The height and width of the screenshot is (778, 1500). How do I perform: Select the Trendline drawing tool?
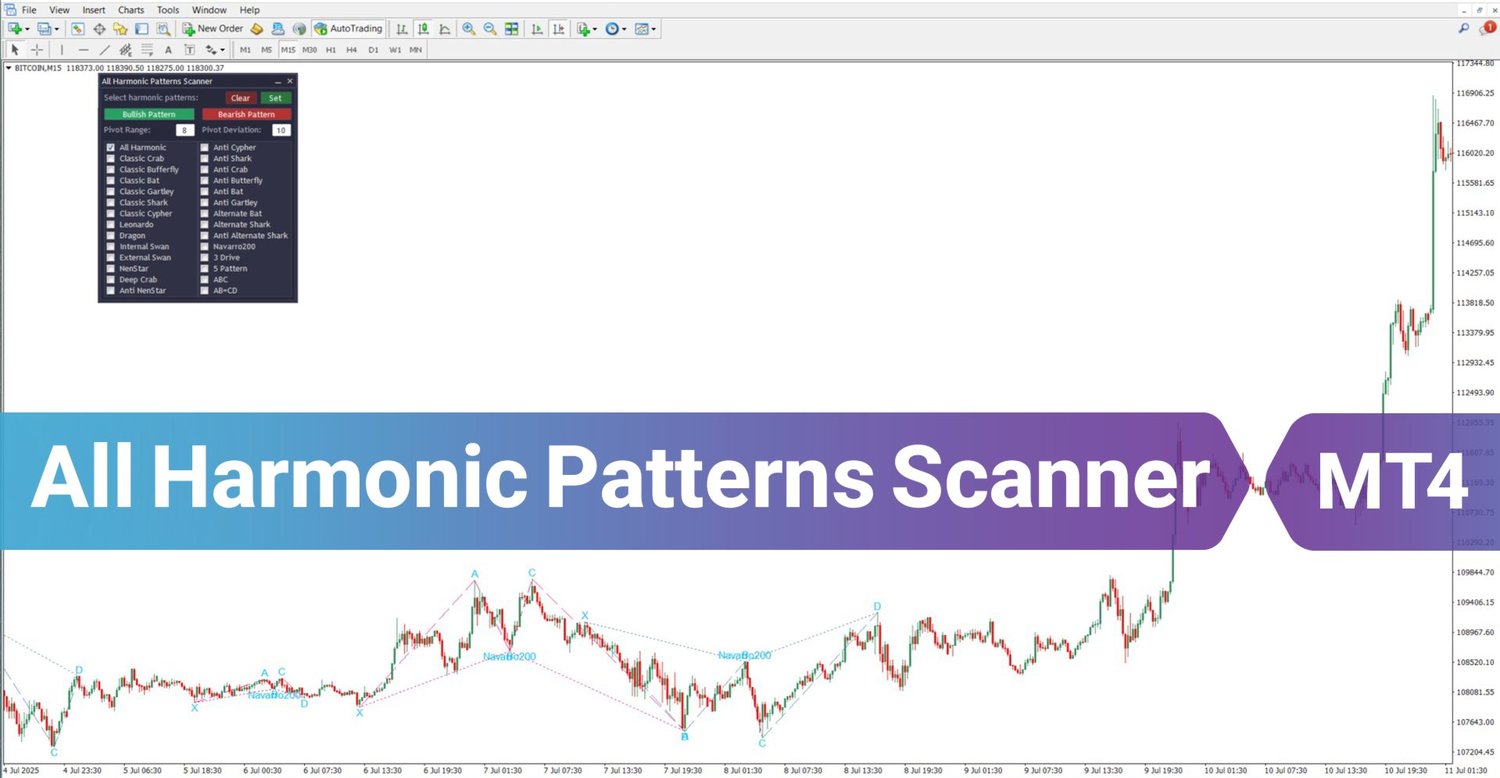click(x=104, y=49)
